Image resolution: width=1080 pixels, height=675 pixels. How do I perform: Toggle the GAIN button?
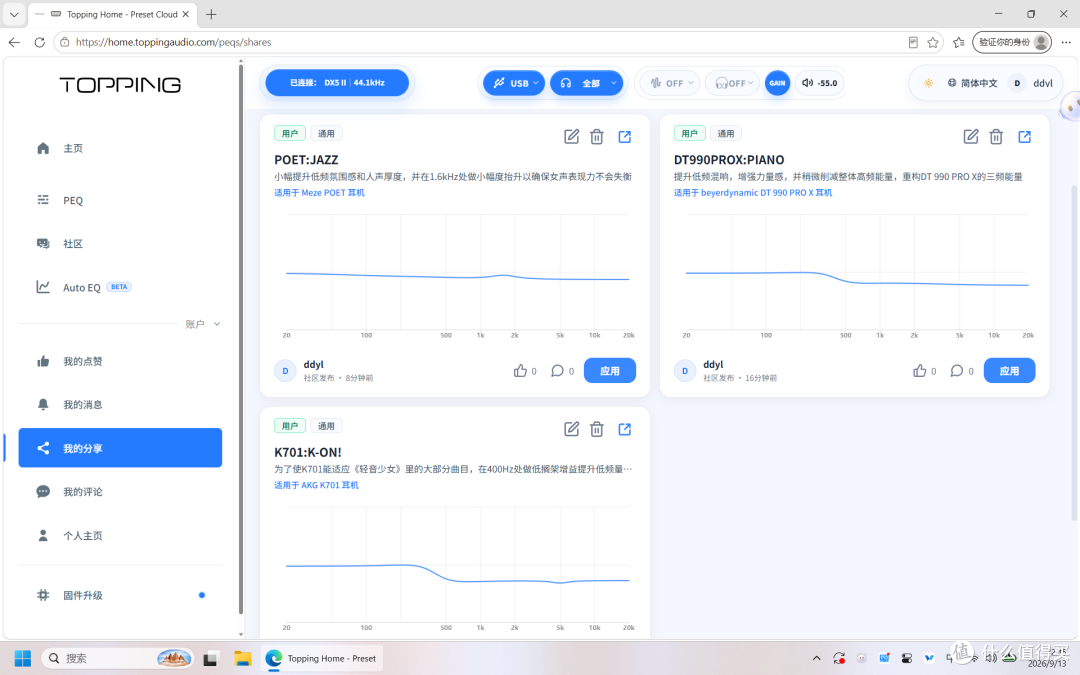[777, 83]
